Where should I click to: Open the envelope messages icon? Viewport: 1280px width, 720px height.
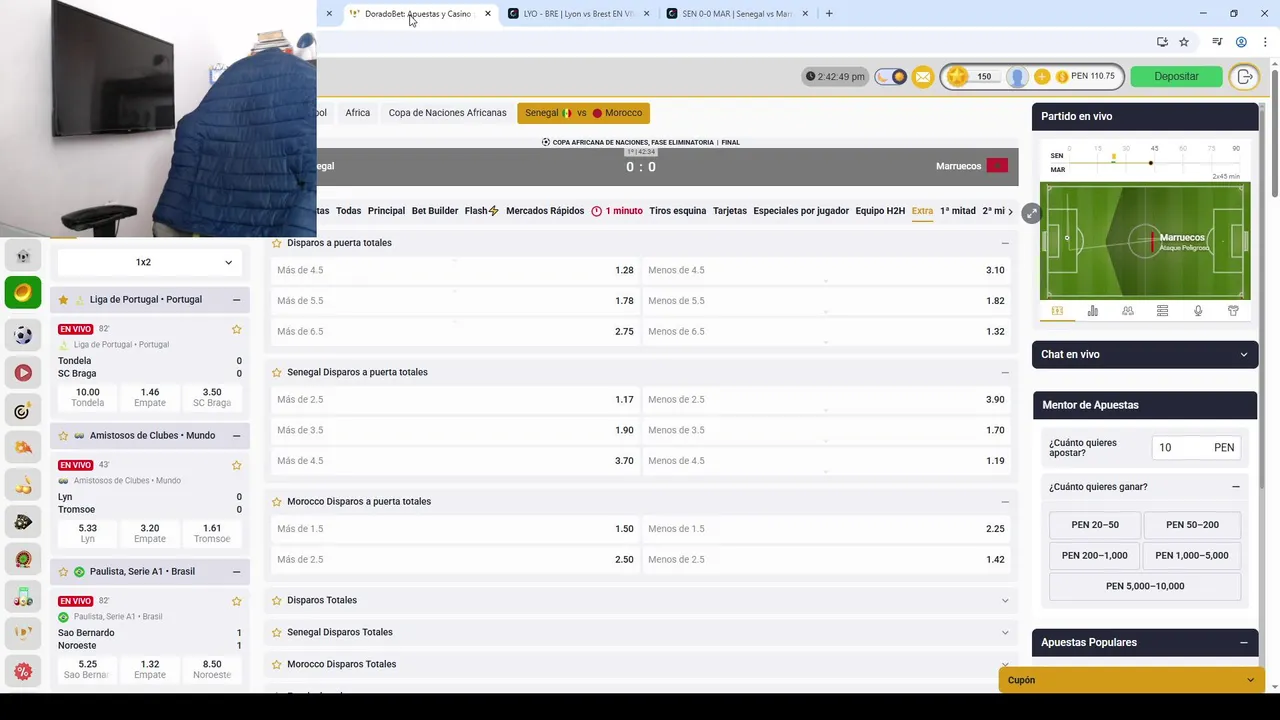click(923, 77)
